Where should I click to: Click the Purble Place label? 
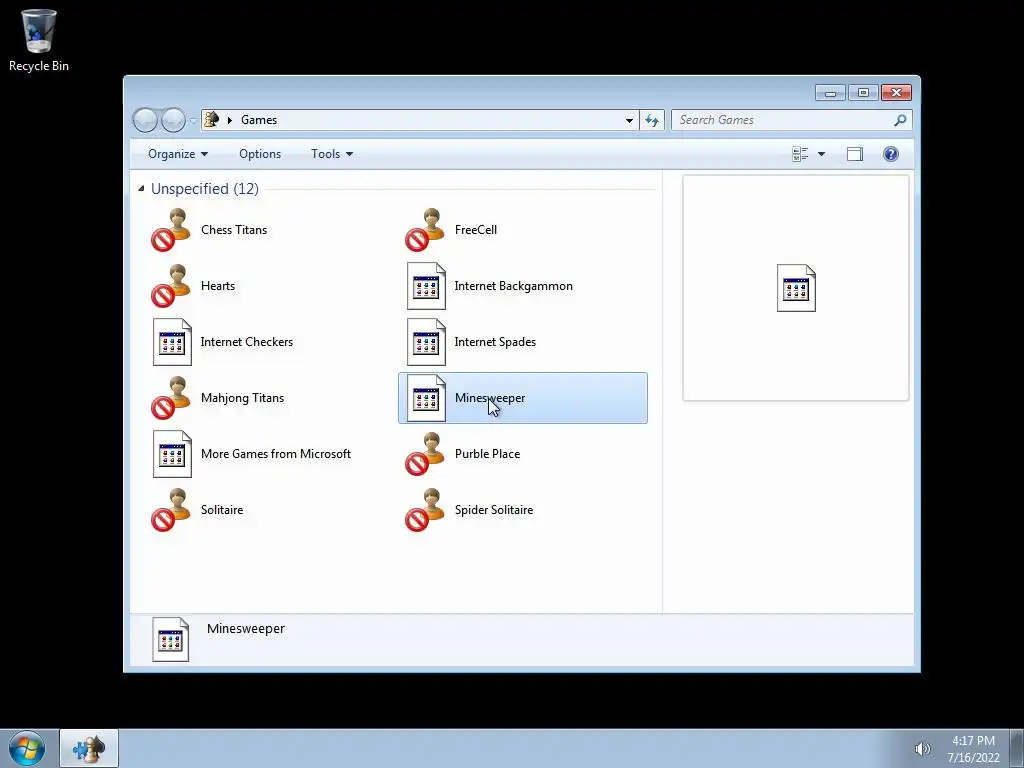coord(487,454)
